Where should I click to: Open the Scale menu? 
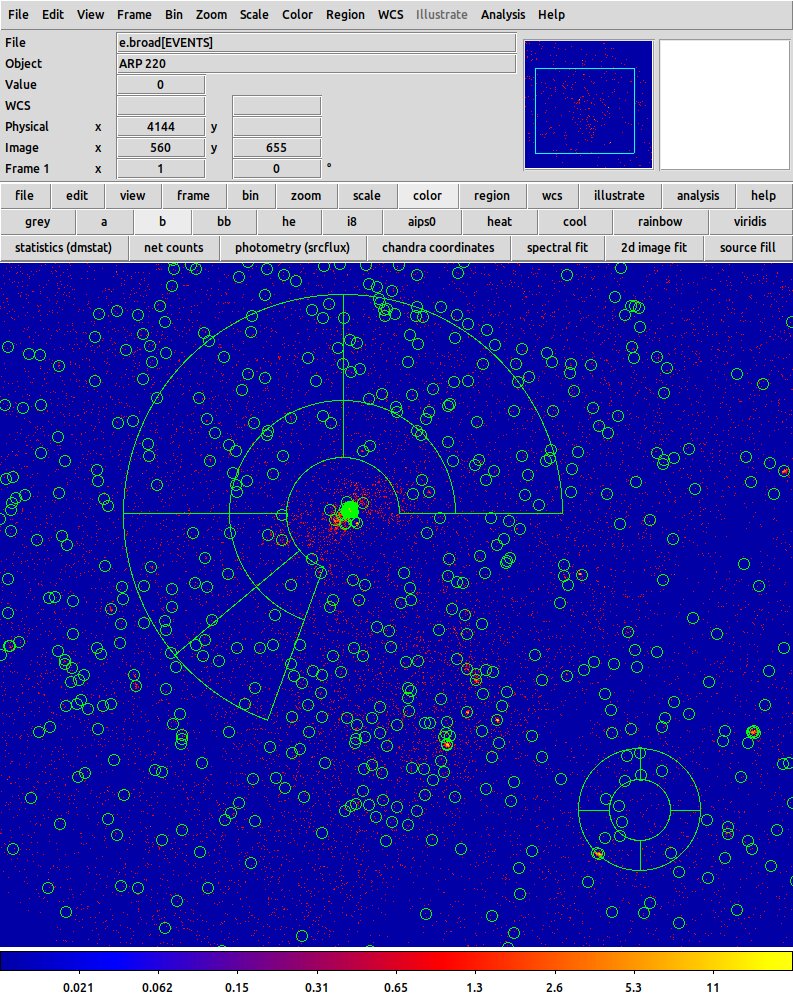[254, 14]
